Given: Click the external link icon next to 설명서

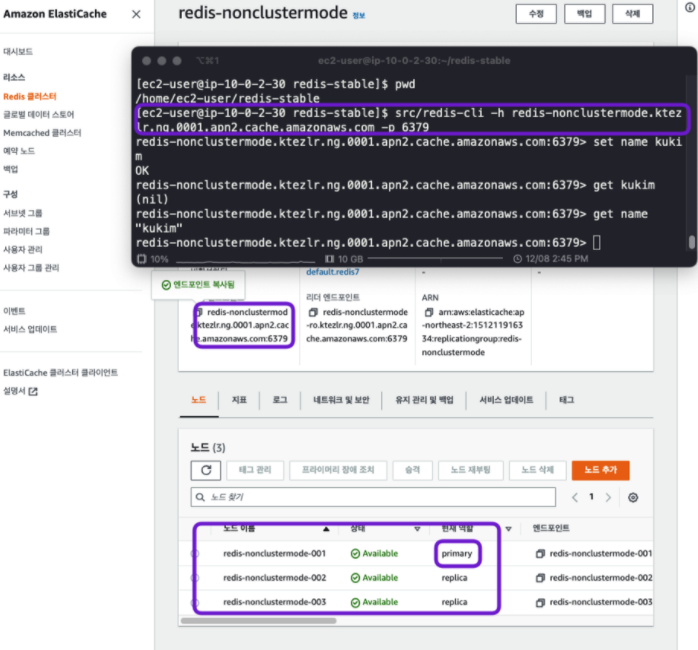Looking at the screenshot, I should (x=33, y=391).
